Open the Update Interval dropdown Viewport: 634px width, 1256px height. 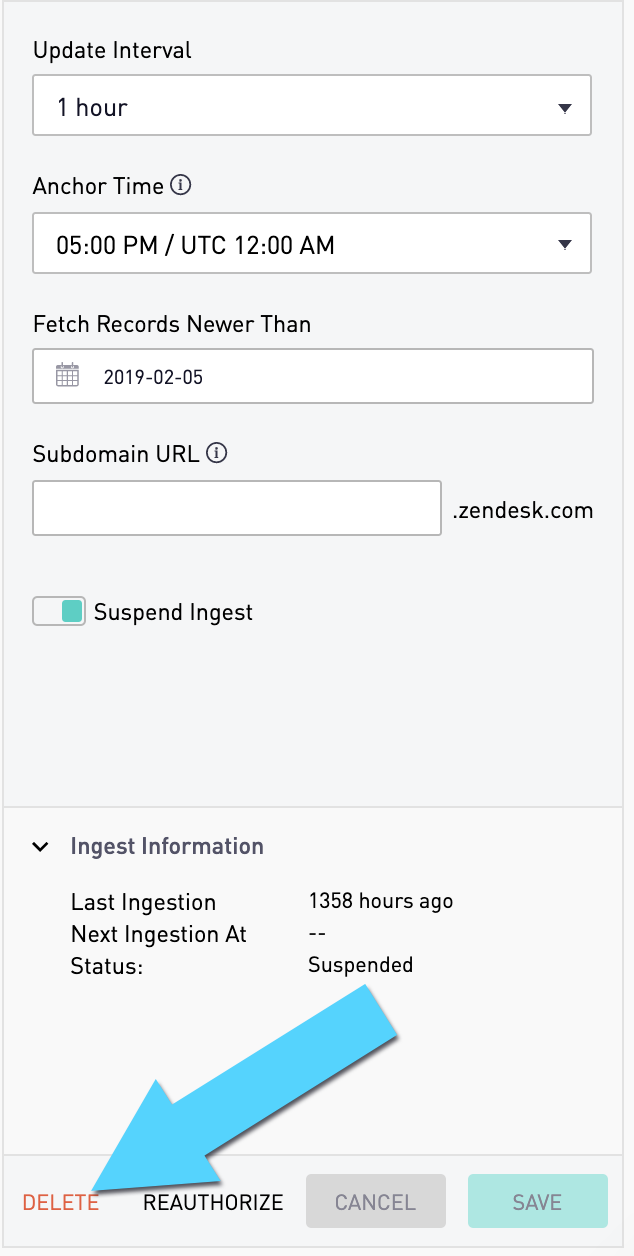pos(312,107)
